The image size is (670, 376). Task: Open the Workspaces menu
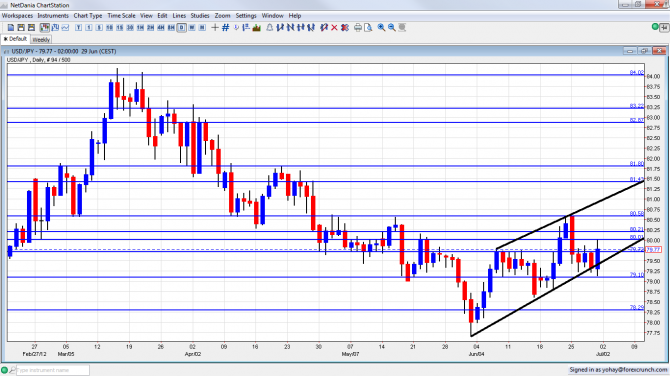pos(18,15)
